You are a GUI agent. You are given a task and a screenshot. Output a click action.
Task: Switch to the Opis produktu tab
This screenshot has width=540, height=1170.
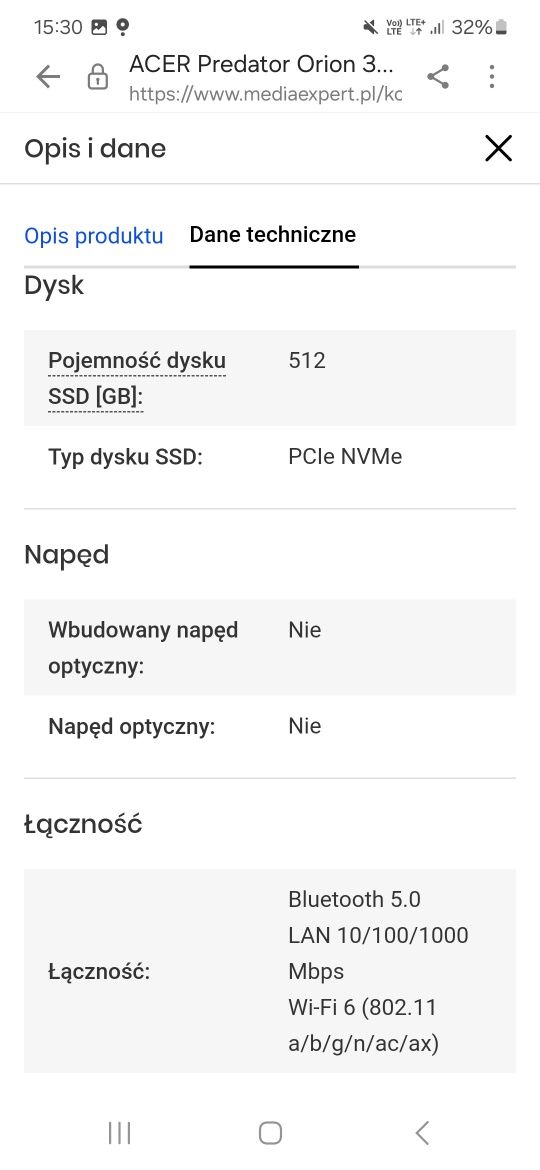[94, 236]
